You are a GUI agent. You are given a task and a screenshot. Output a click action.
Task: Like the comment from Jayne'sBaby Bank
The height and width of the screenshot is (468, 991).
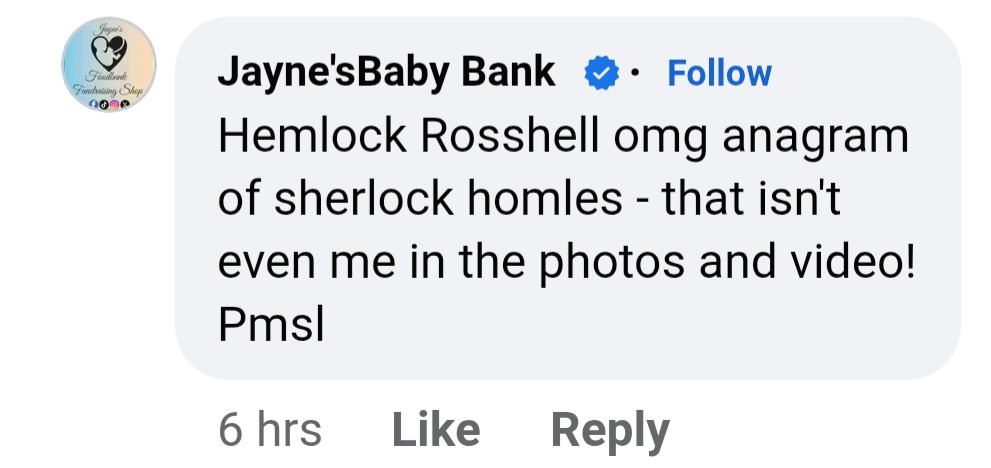pos(436,430)
